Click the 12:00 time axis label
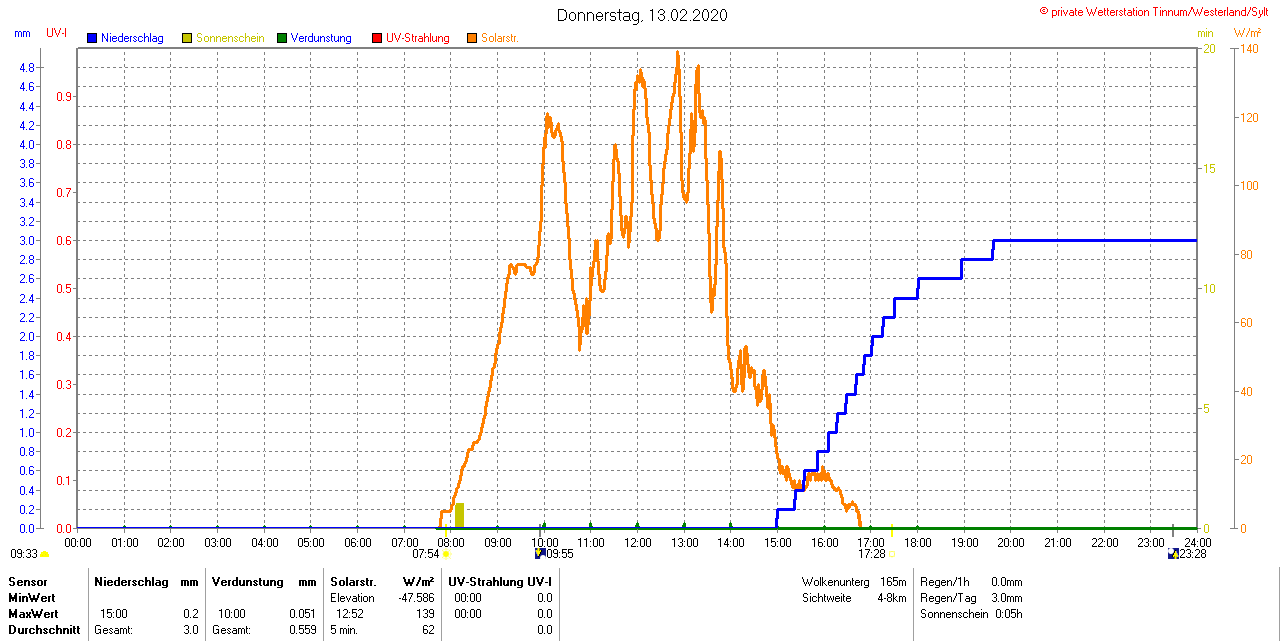 click(638, 542)
